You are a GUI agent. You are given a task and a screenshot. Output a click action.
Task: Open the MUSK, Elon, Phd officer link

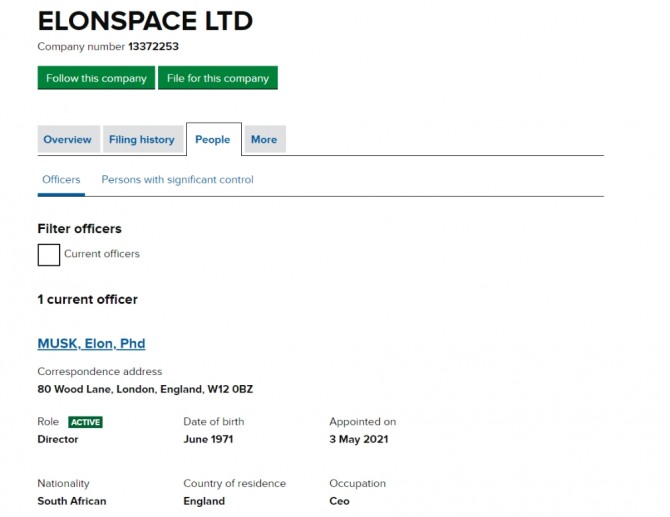[91, 344]
